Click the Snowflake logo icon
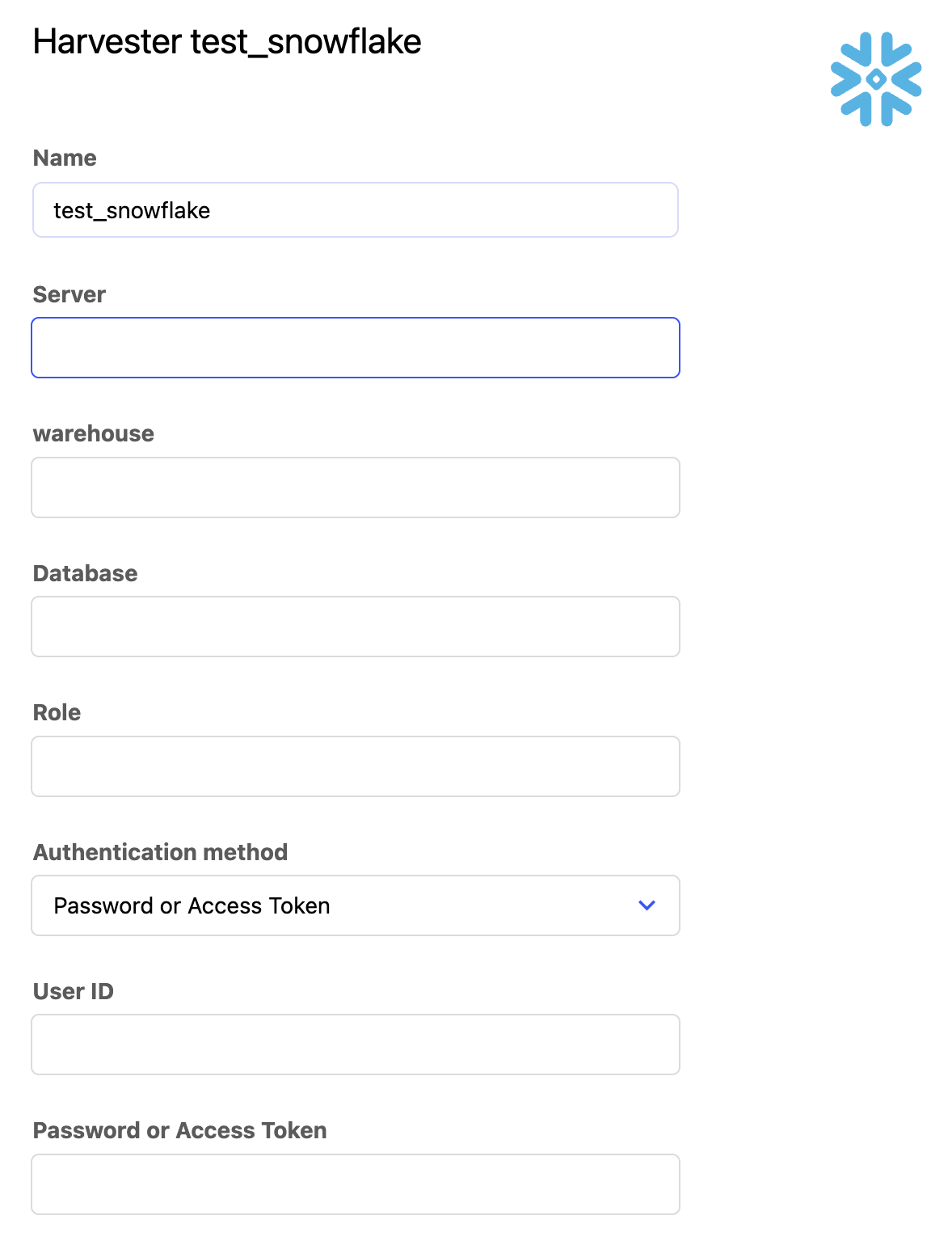 (x=876, y=79)
